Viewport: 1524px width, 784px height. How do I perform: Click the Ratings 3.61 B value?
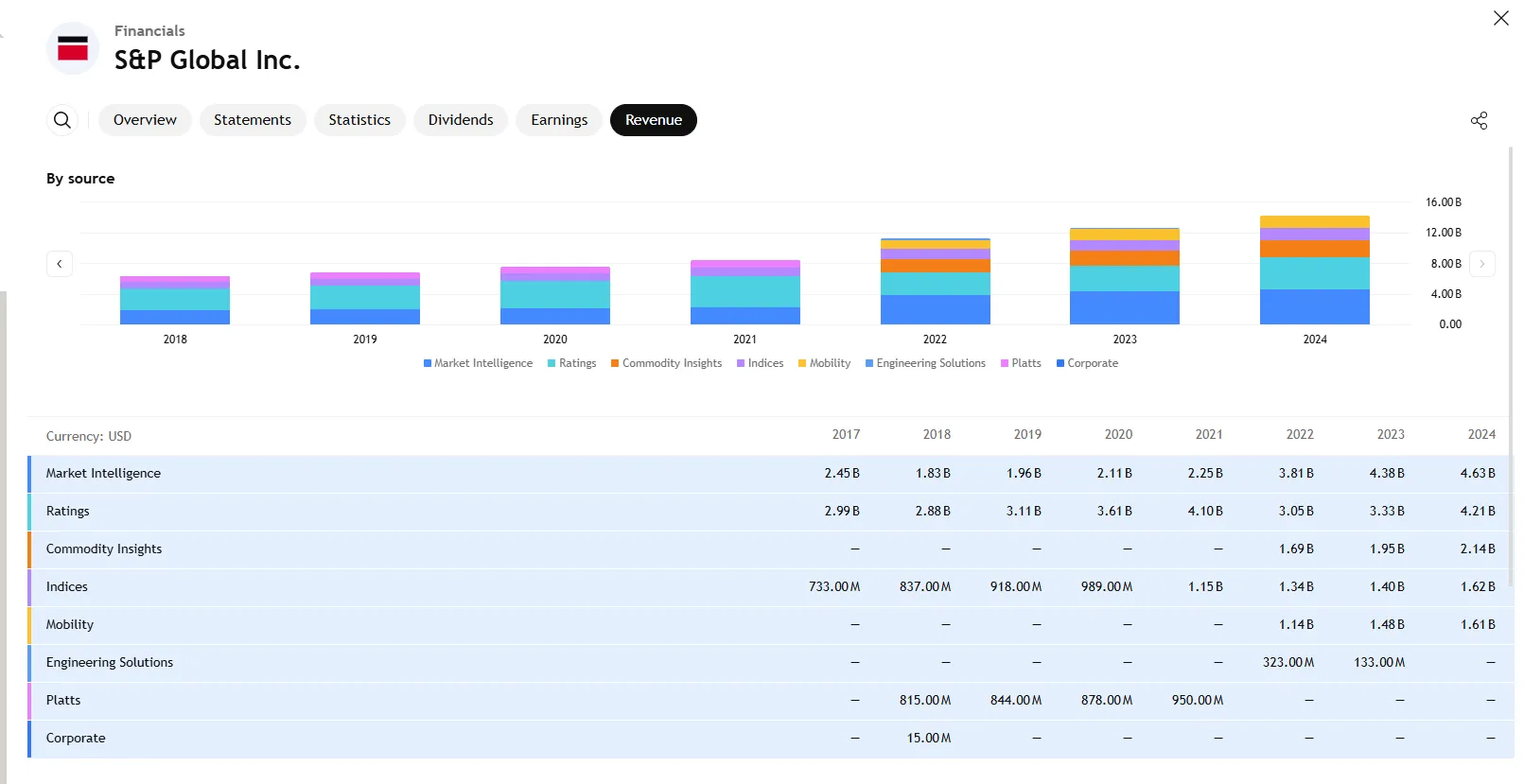click(x=1114, y=512)
